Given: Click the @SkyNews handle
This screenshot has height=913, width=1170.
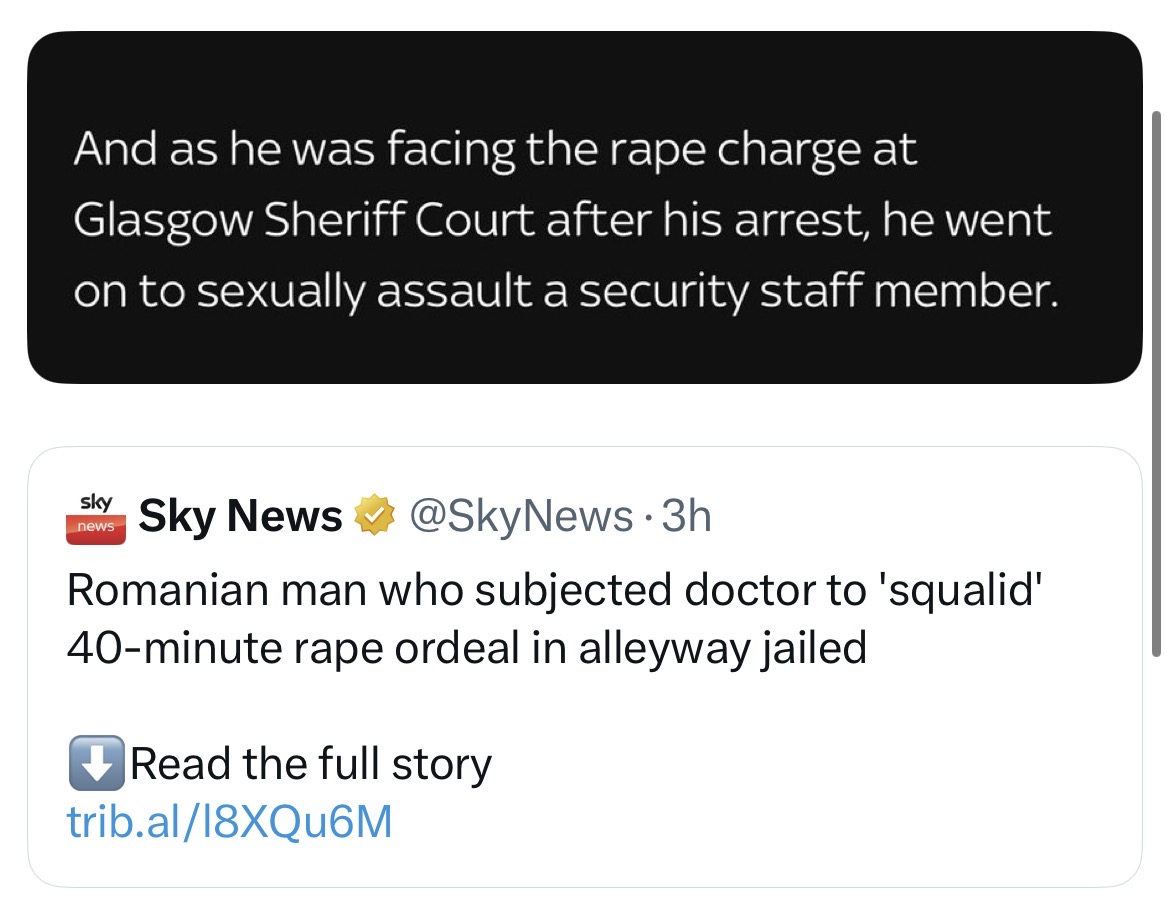Looking at the screenshot, I should coord(521,515).
